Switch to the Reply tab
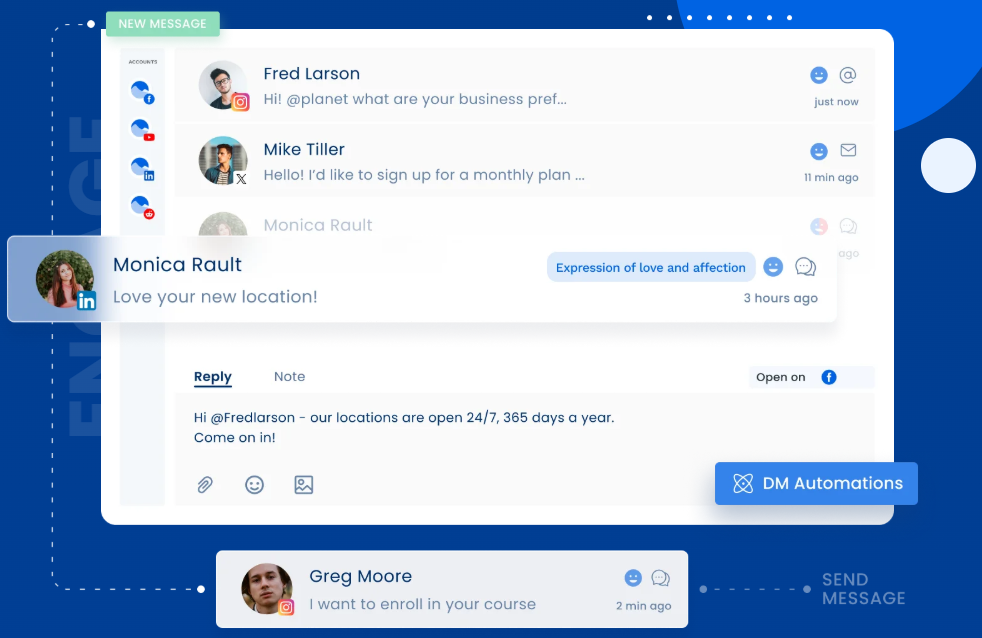 pos(213,377)
